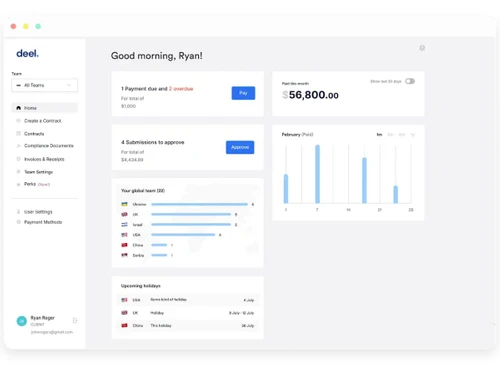Screen dimensions: 500x375
Task: Click the Approve button
Action: pyautogui.click(x=240, y=147)
